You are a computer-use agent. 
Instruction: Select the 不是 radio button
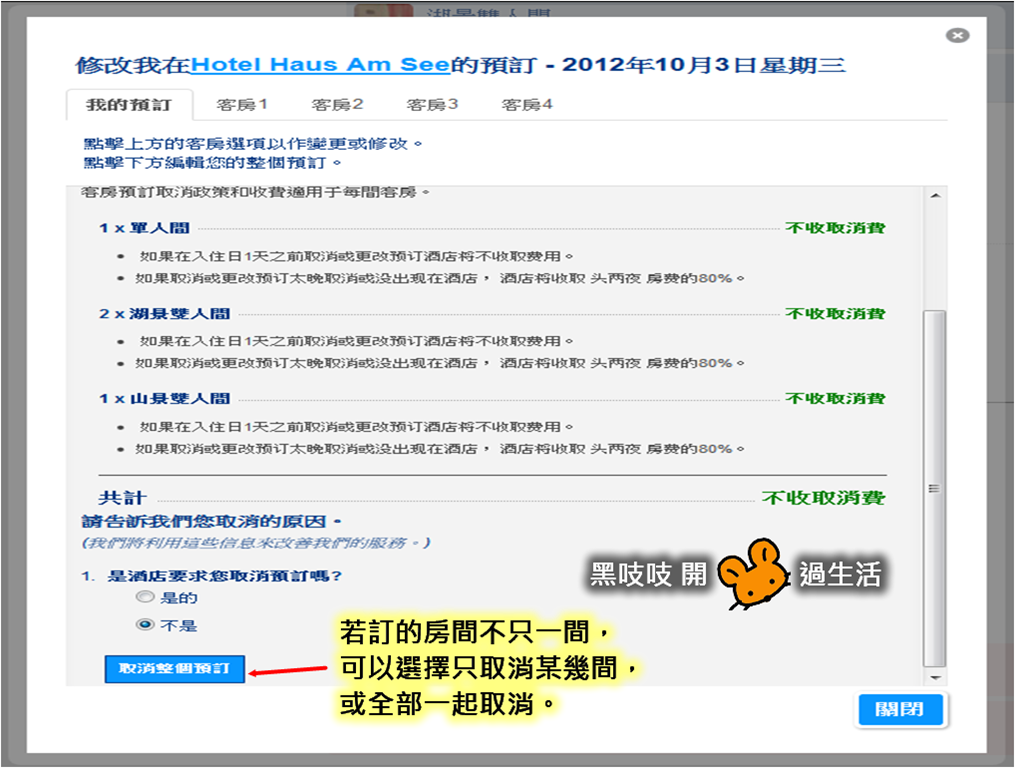coord(145,624)
